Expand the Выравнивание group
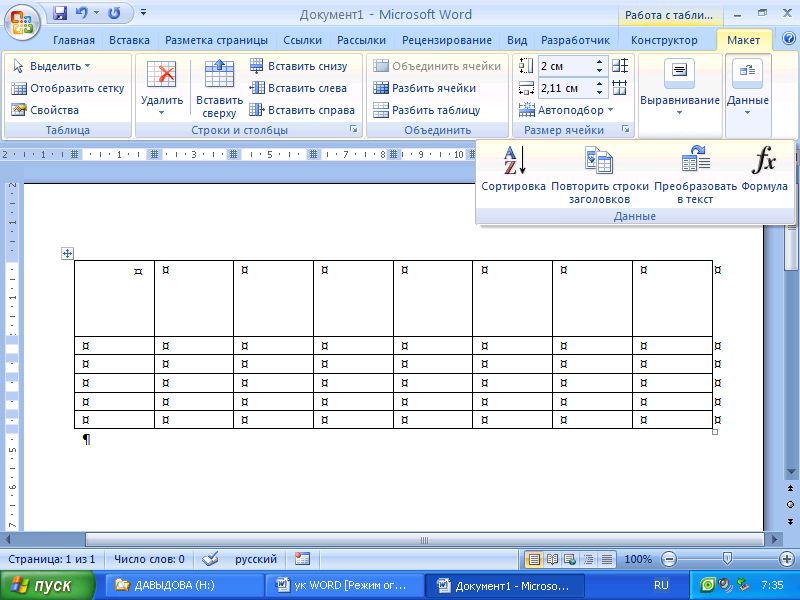The image size is (800, 600). coord(680,88)
